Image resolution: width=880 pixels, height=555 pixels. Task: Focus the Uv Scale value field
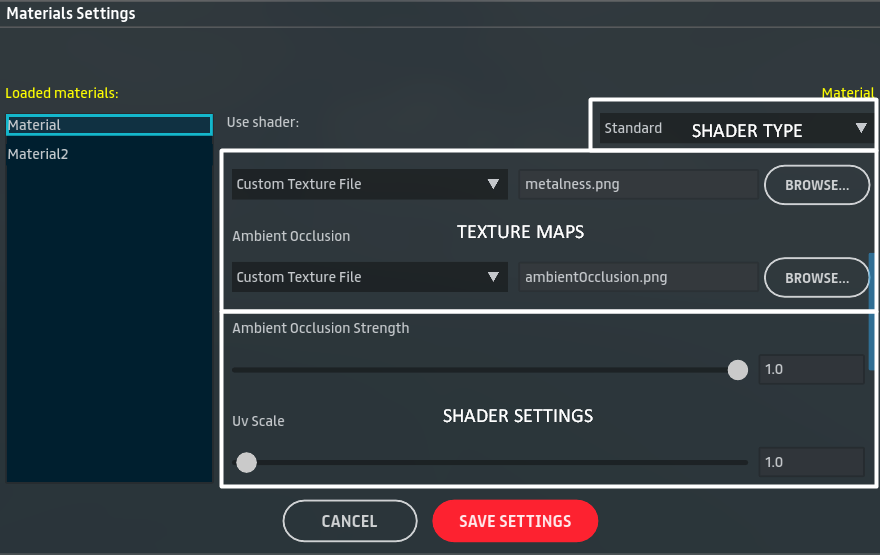tap(810, 463)
